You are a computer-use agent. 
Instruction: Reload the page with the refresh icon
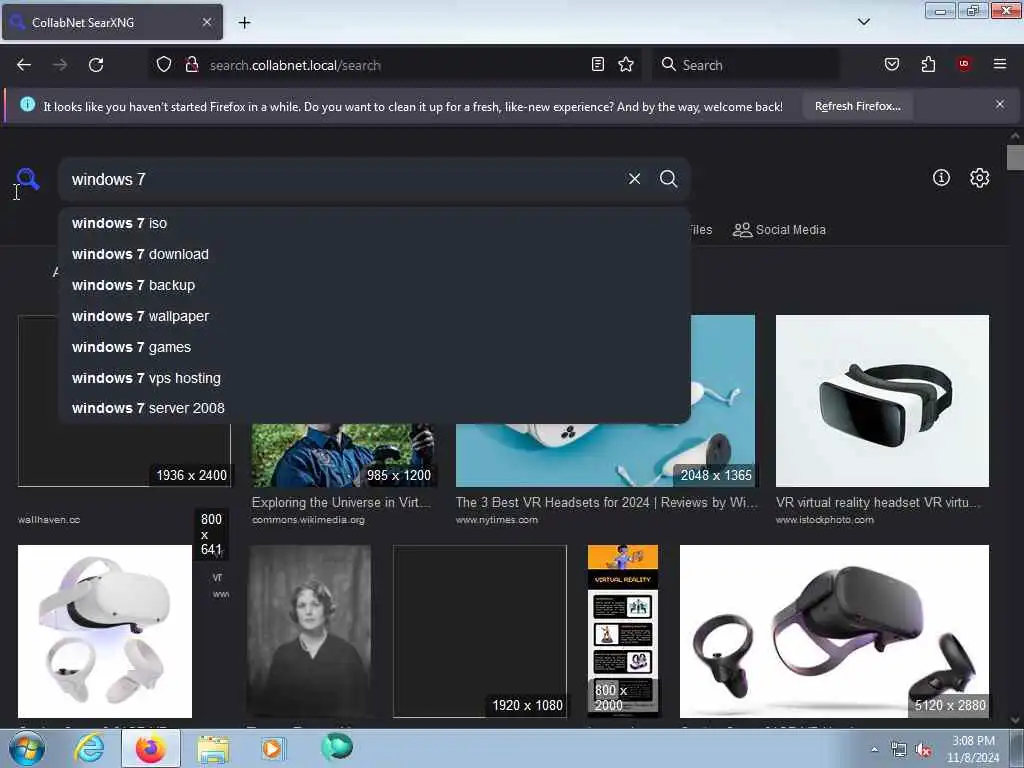pyautogui.click(x=96, y=65)
